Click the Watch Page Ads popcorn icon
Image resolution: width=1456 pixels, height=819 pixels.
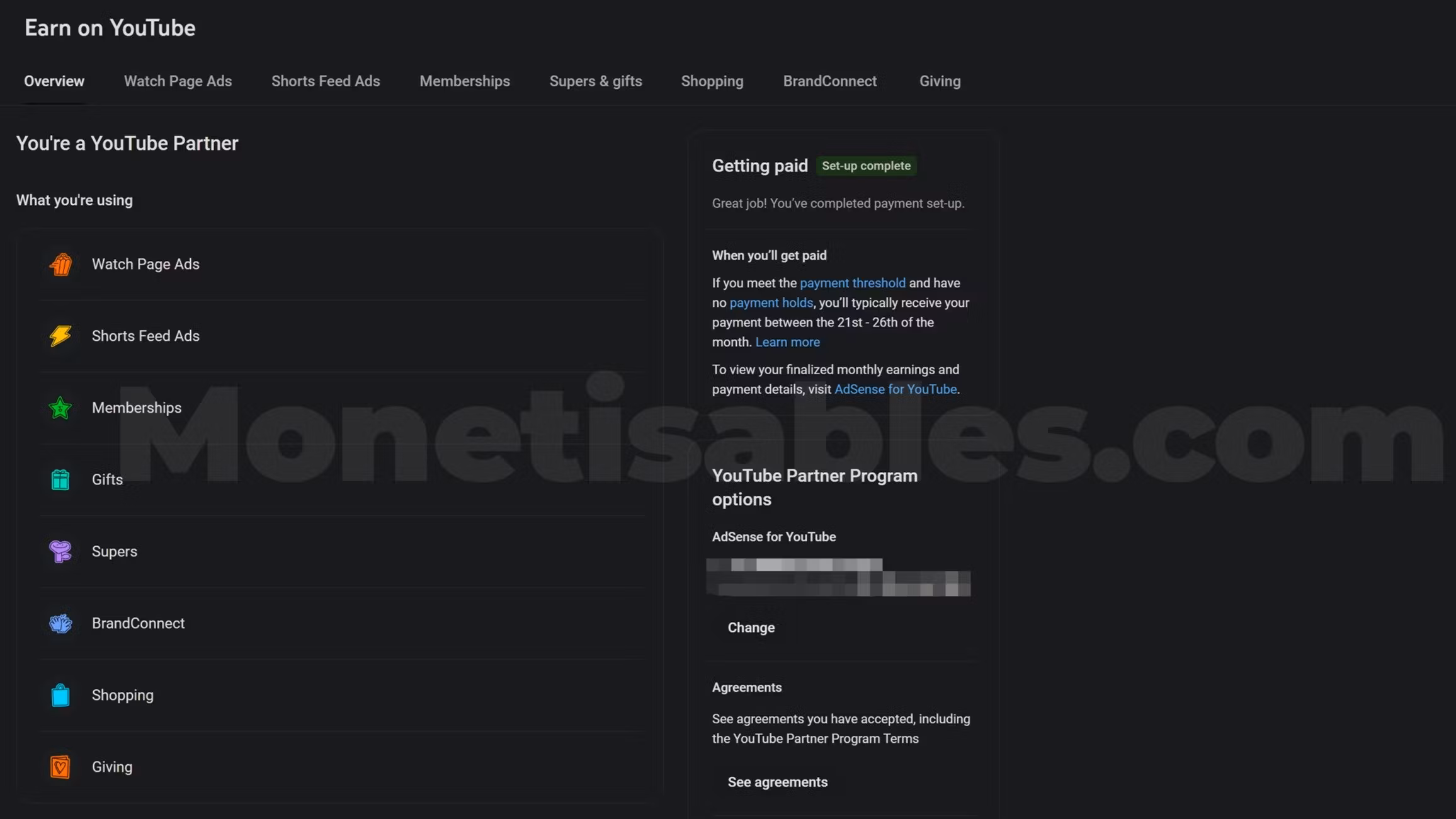click(61, 265)
